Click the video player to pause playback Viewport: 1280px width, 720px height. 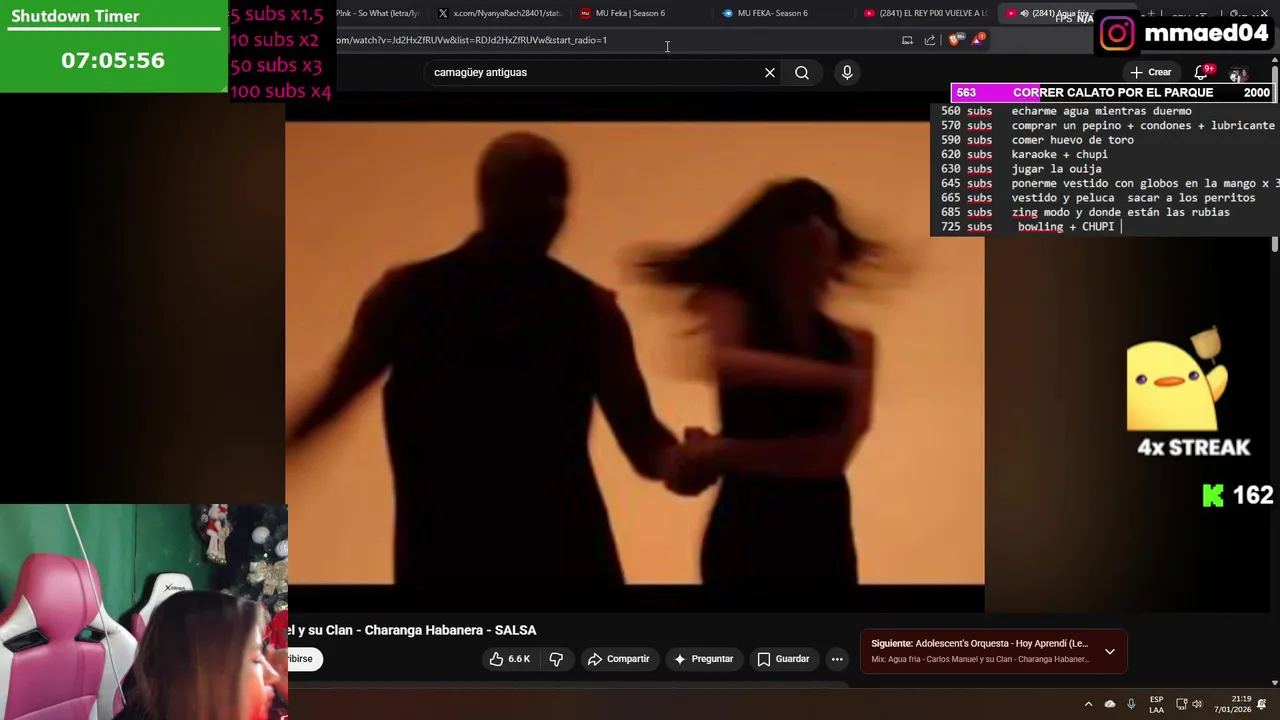click(x=635, y=352)
